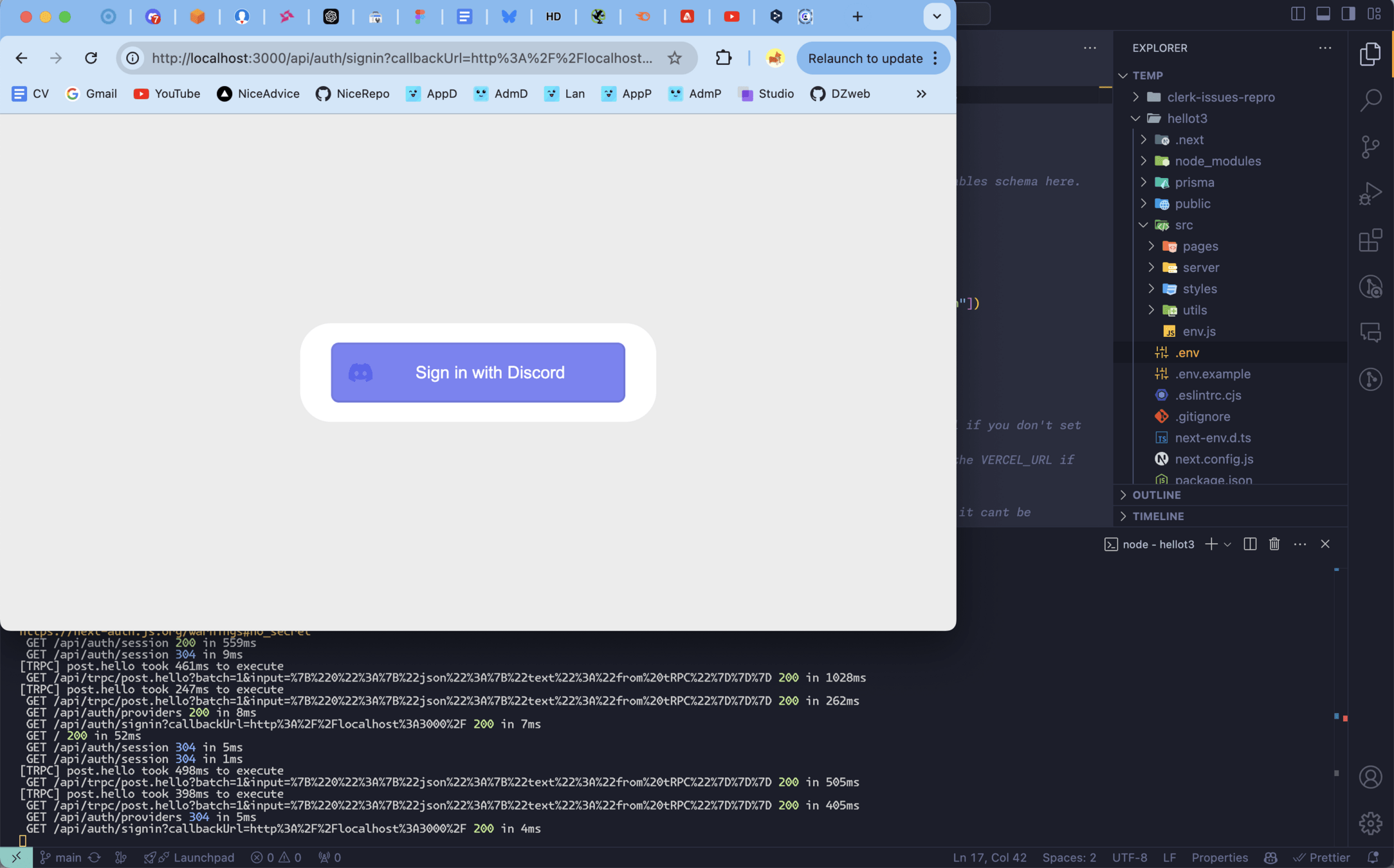The height and width of the screenshot is (868, 1394).
Task: Collapse the hellot3 folder
Action: (x=1187, y=118)
